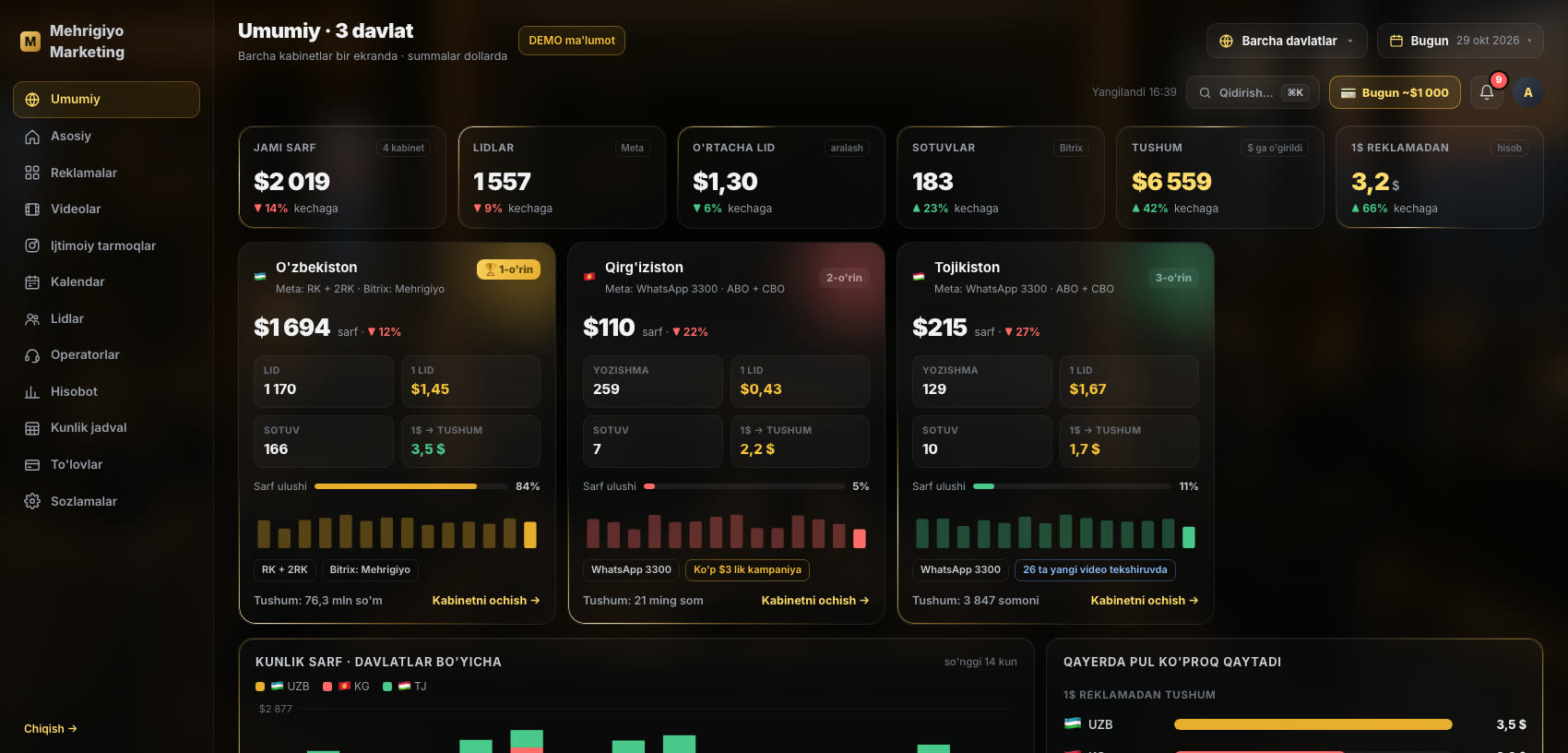Click the Bugun ~$1 000 budget button
Image resolution: width=1568 pixels, height=753 pixels.
pos(1395,92)
